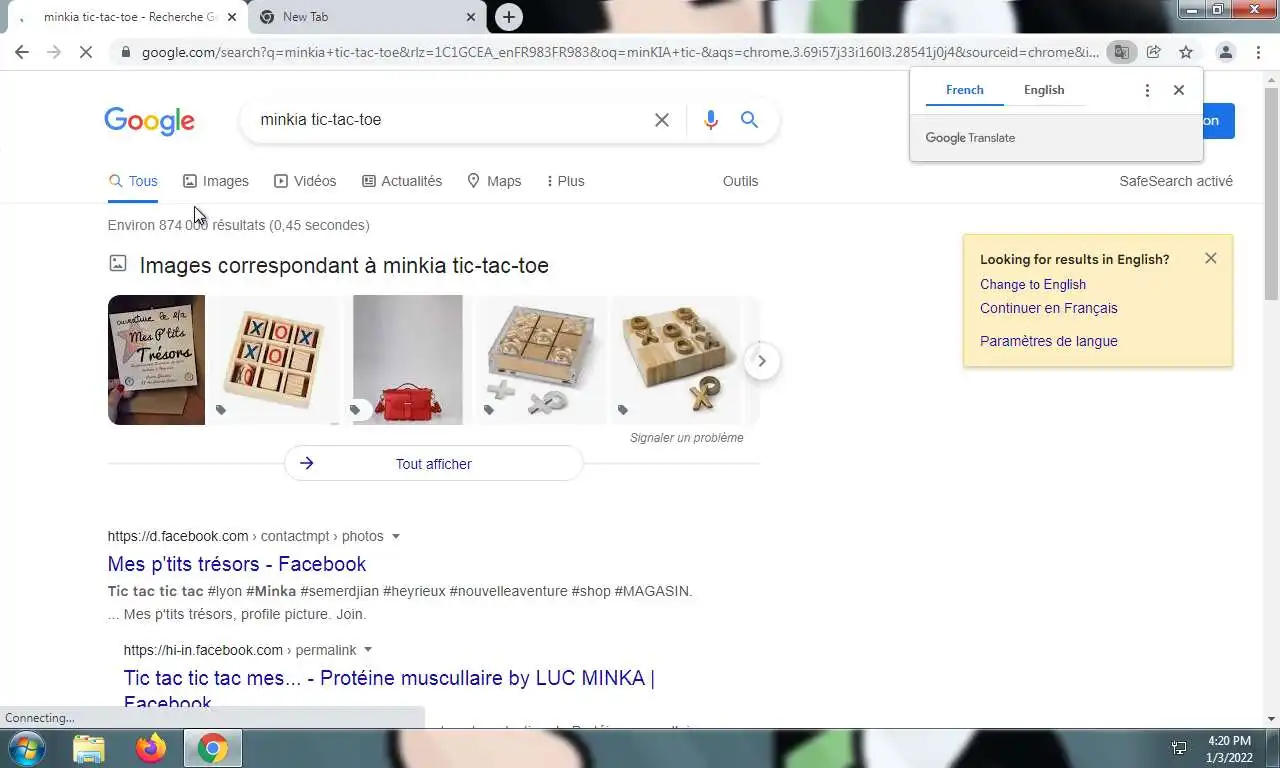Open translate popup options menu
Screen dimensions: 1280x768
pyautogui.click(x=1147, y=90)
